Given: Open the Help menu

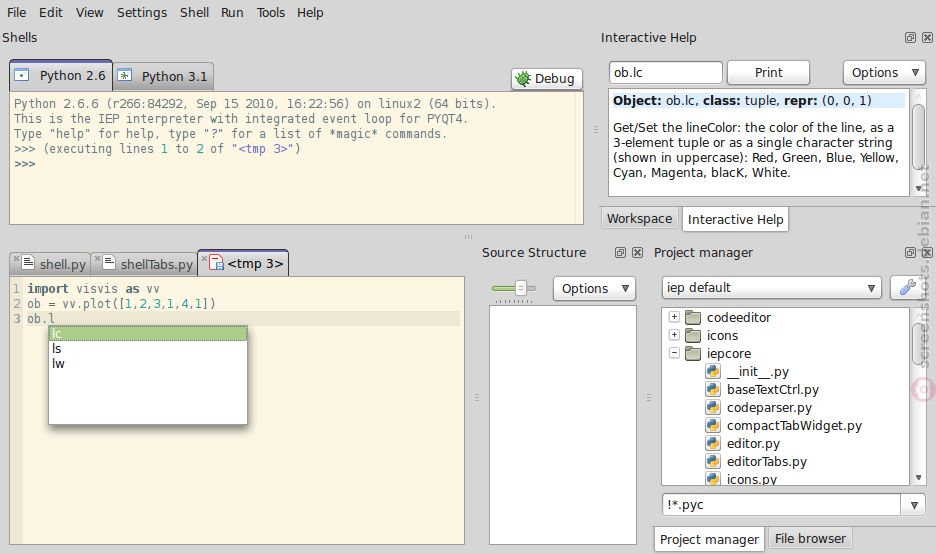Looking at the screenshot, I should coord(310,13).
